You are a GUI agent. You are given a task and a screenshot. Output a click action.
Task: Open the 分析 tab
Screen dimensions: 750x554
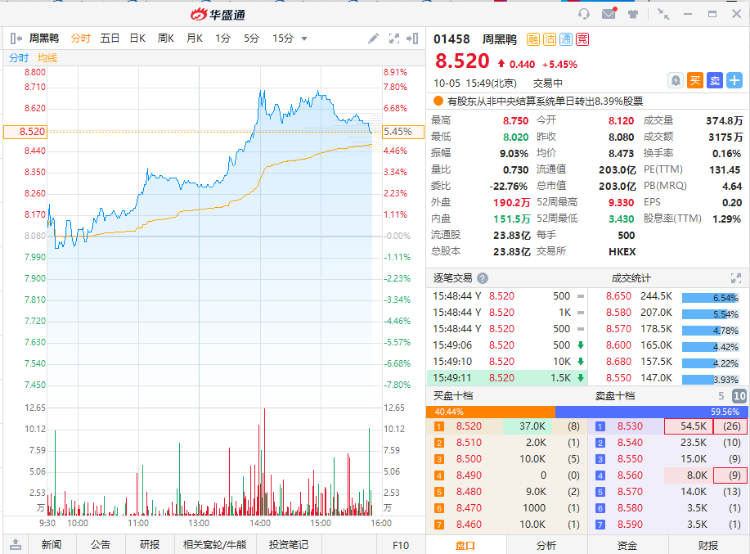point(546,545)
